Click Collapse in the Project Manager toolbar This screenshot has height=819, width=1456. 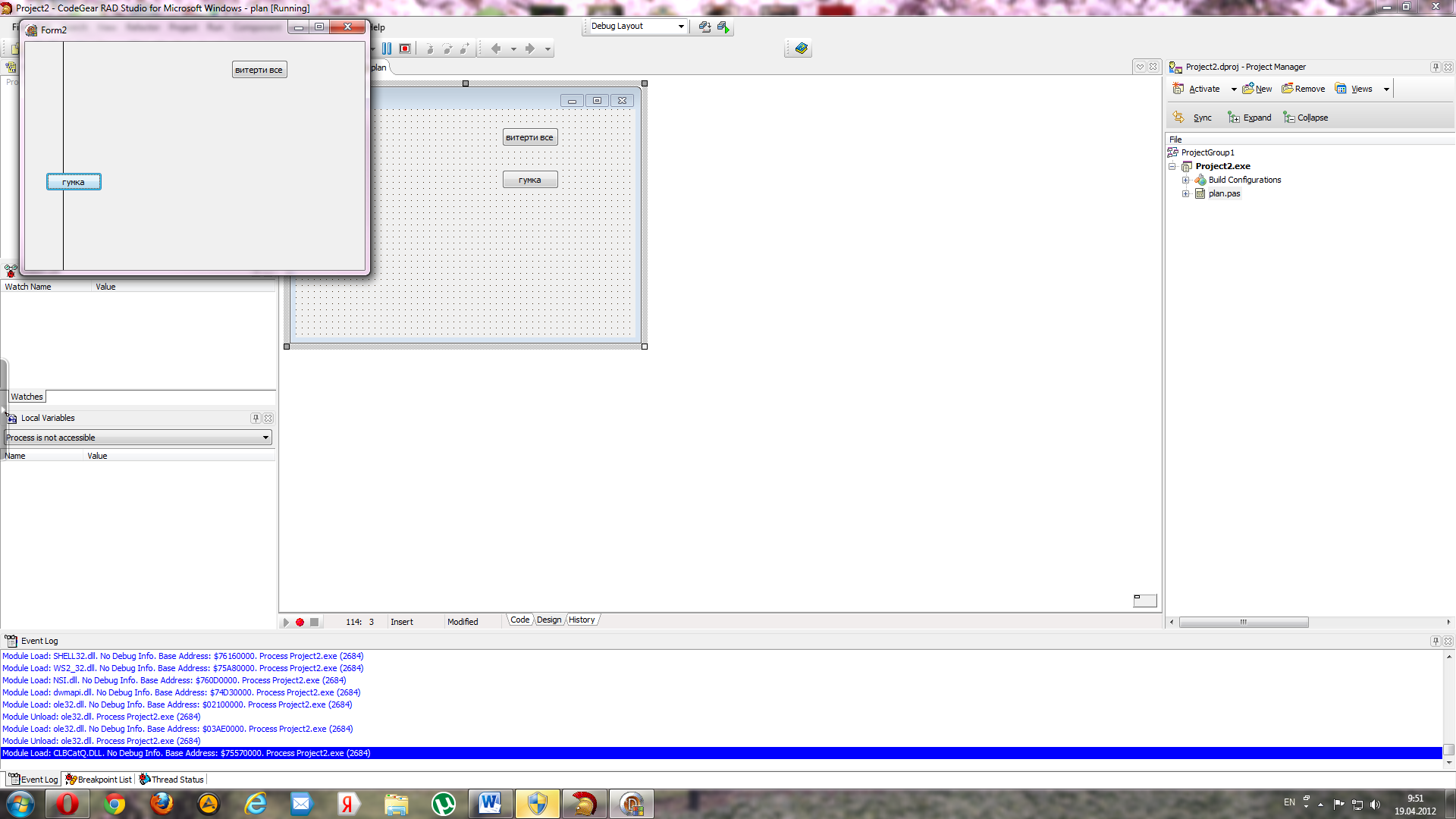pyautogui.click(x=1306, y=118)
